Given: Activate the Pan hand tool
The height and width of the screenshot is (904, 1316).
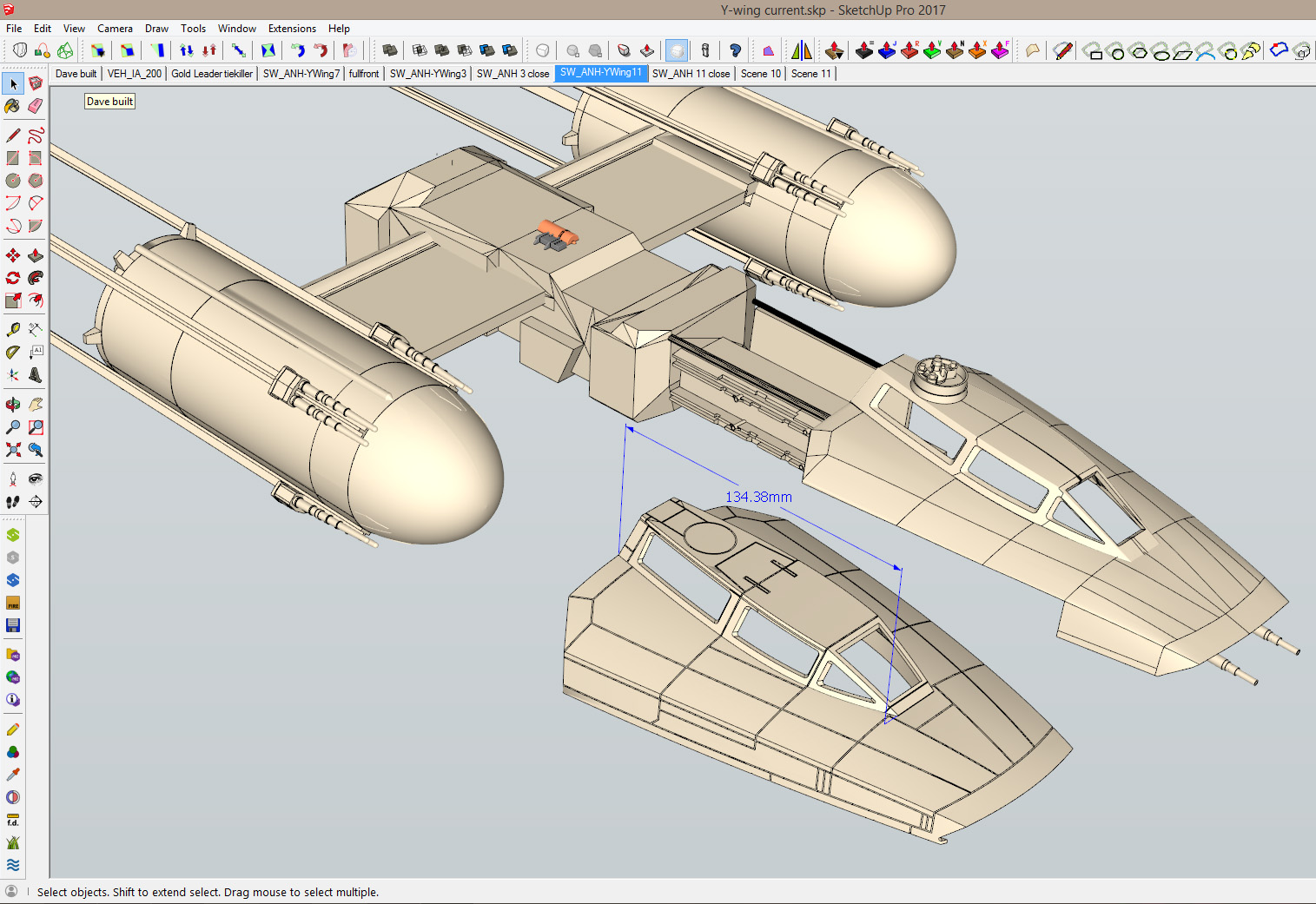Looking at the screenshot, I should pos(36,405).
